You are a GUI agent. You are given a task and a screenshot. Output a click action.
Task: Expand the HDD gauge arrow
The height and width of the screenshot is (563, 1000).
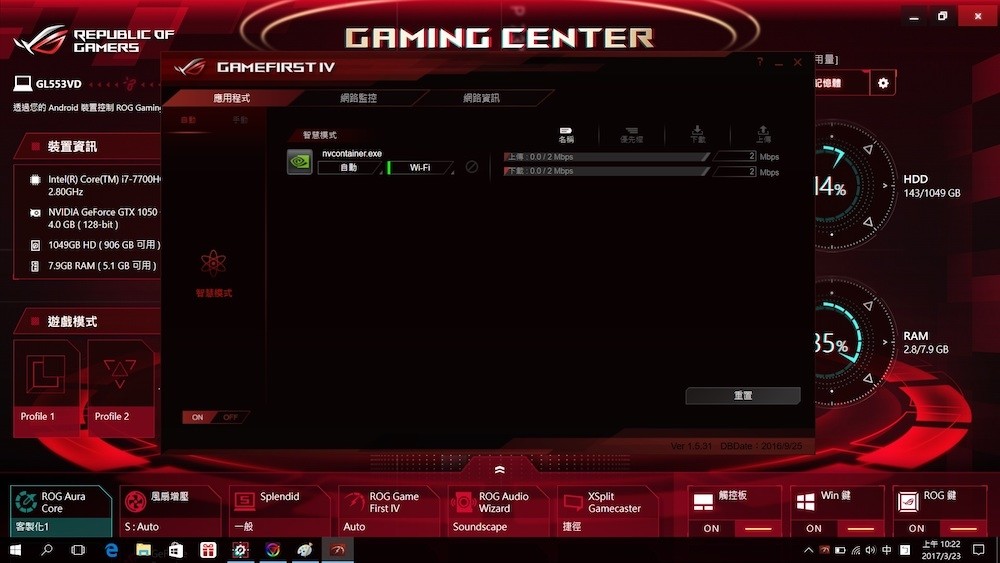885,186
